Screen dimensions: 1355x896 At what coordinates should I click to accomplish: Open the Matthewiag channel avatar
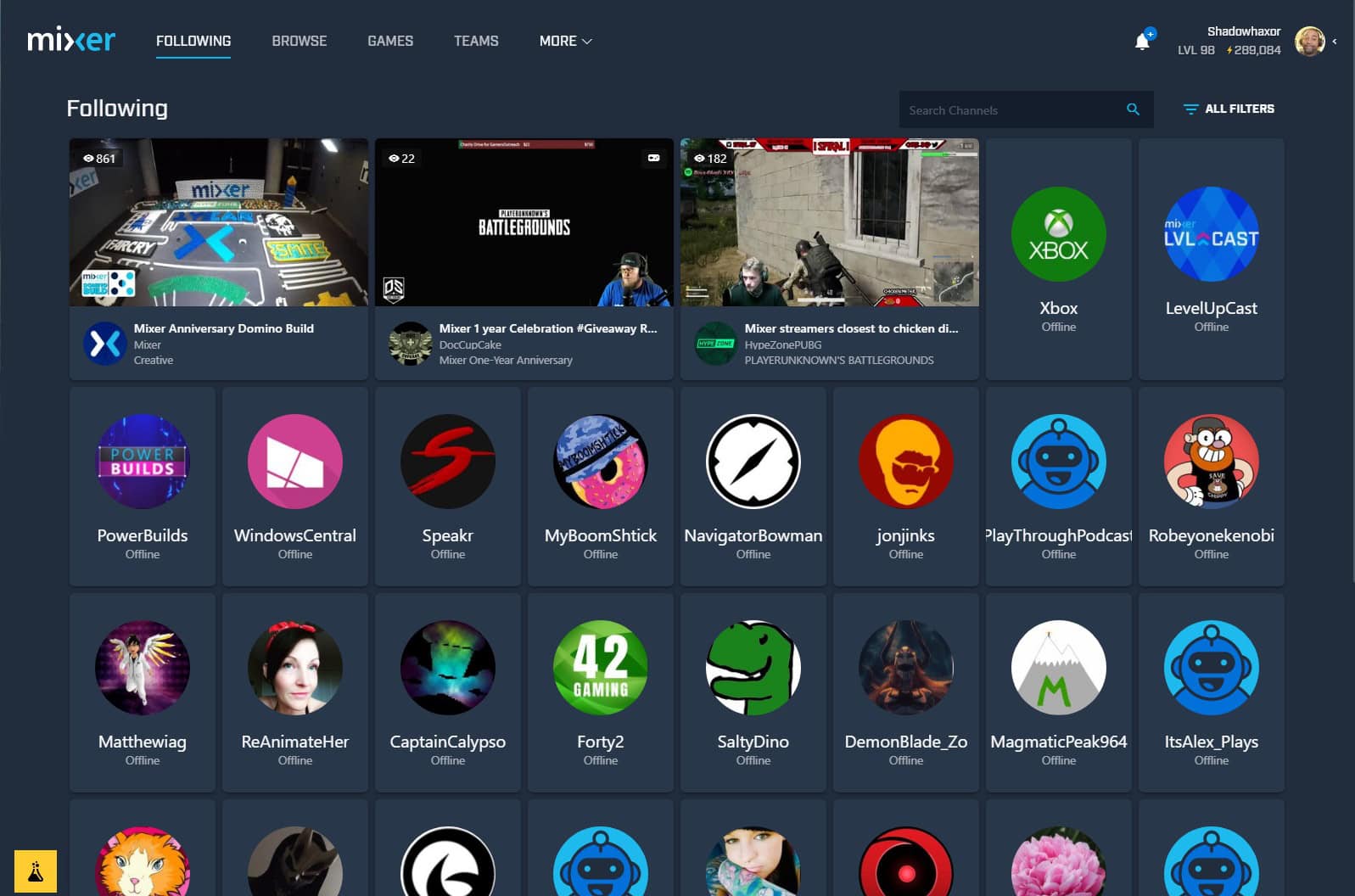pos(143,668)
